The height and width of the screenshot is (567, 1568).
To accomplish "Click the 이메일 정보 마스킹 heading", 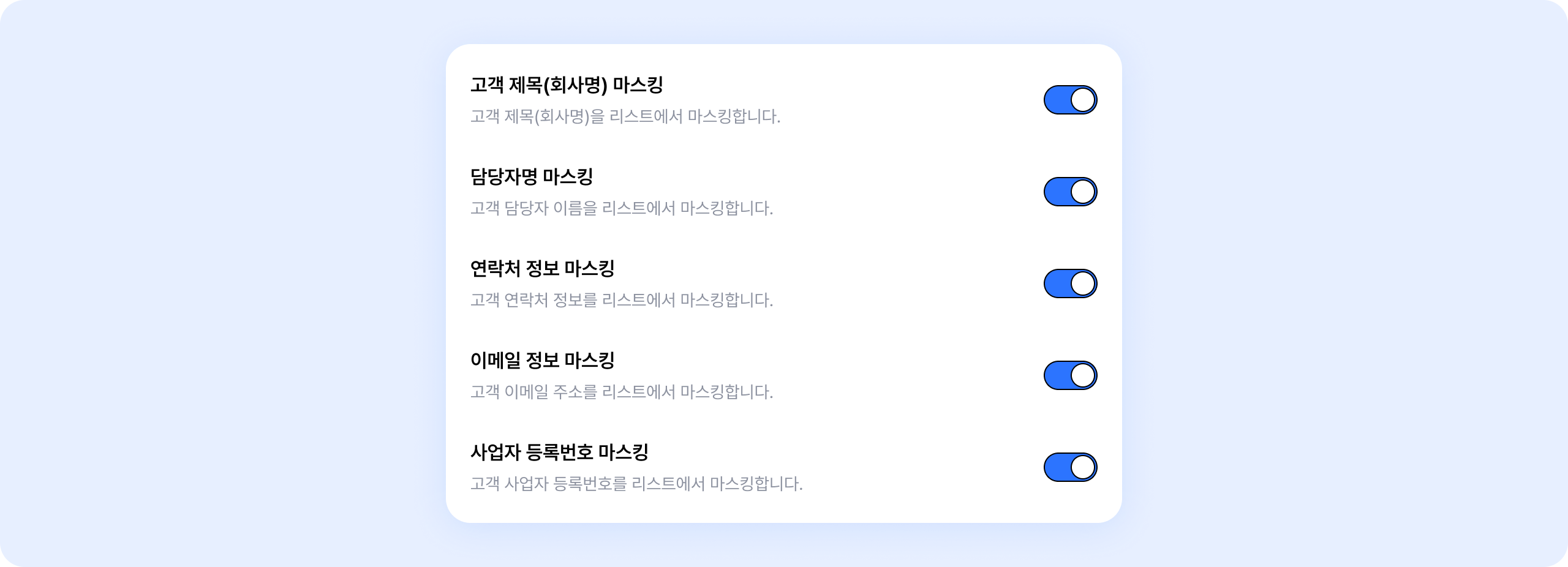I will 542,360.
